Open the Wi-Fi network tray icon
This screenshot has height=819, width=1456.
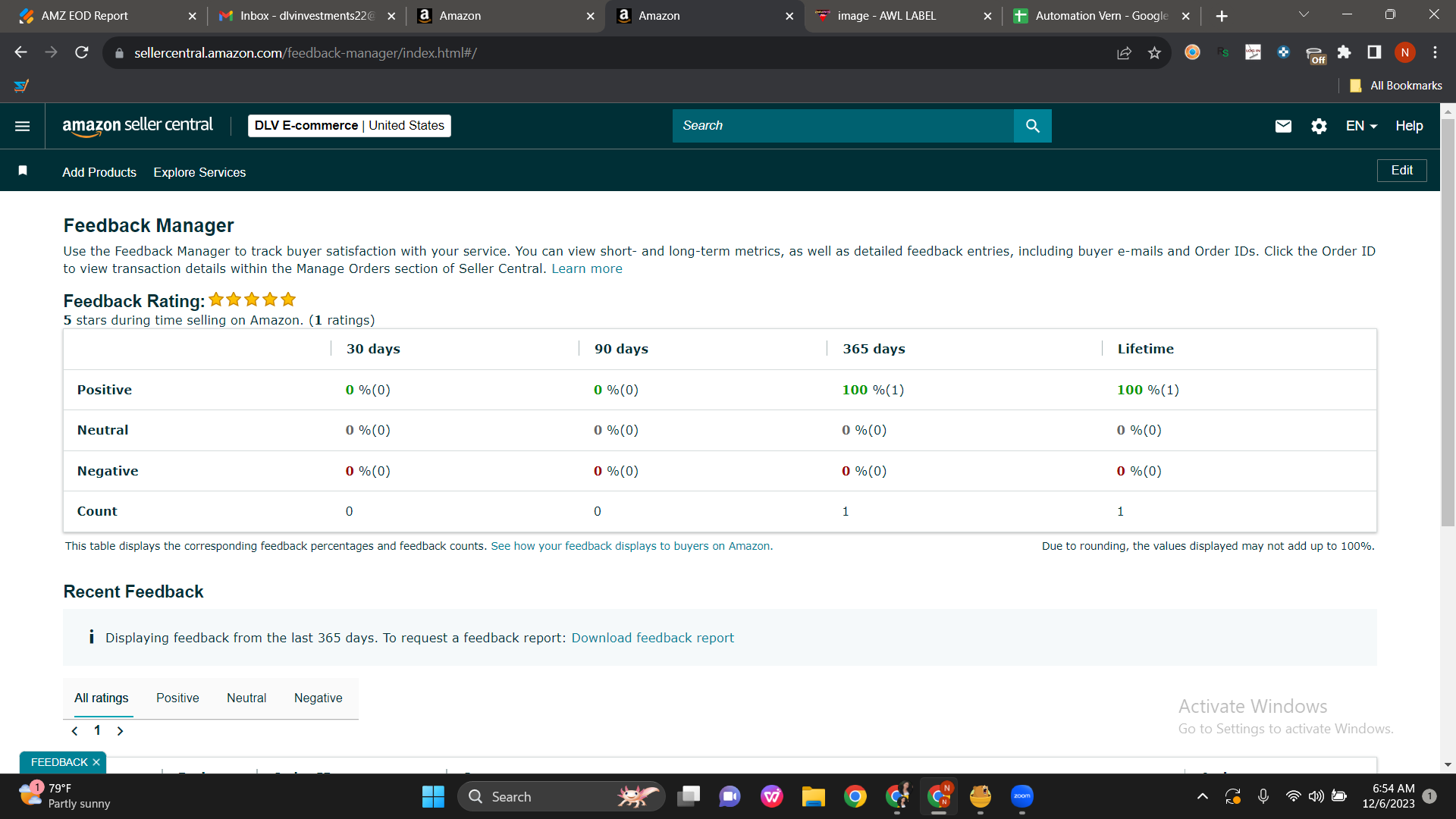(x=1294, y=796)
